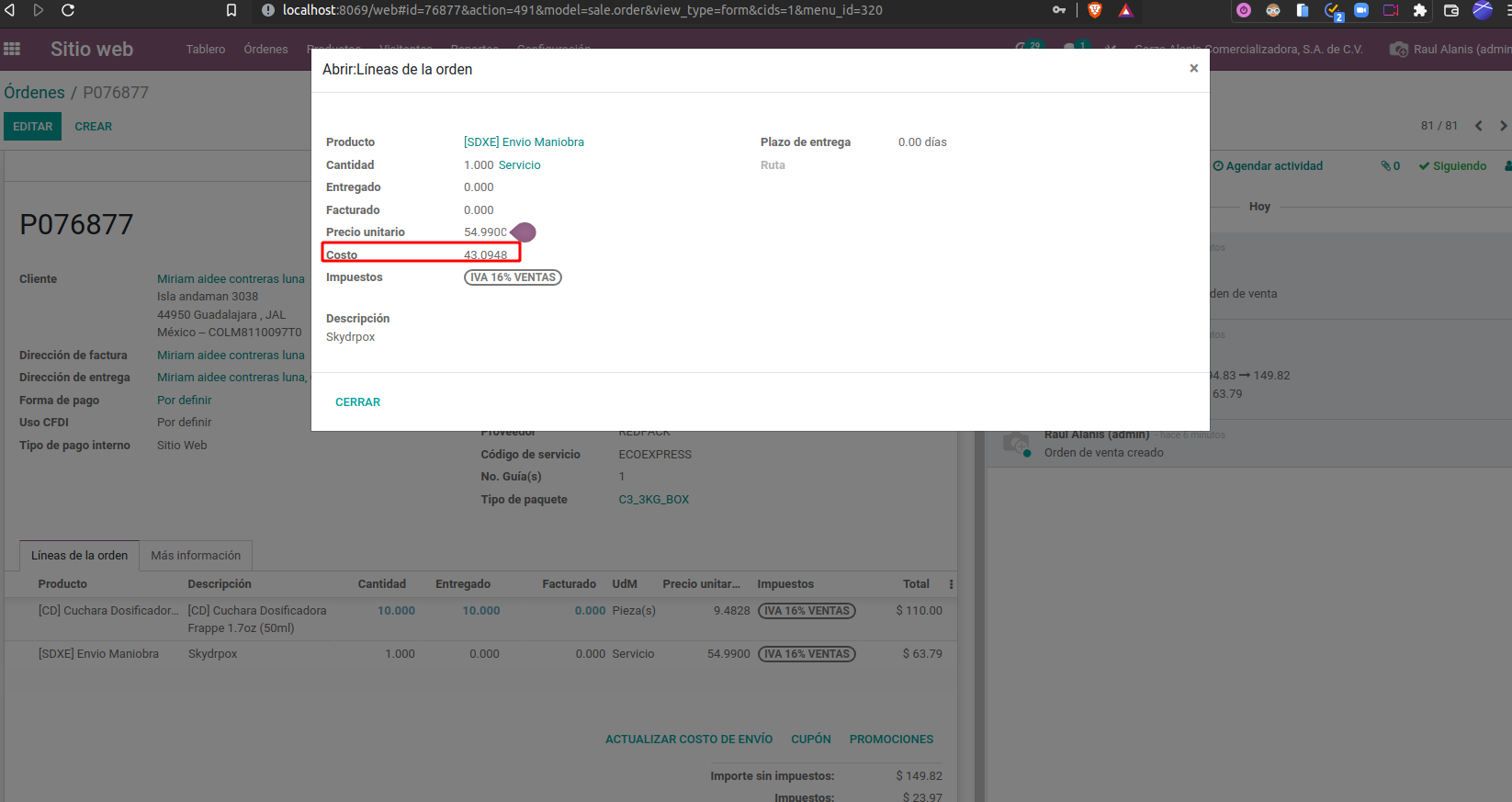
Task: Open the Brave Shields lion icon
Action: pyautogui.click(x=1094, y=10)
